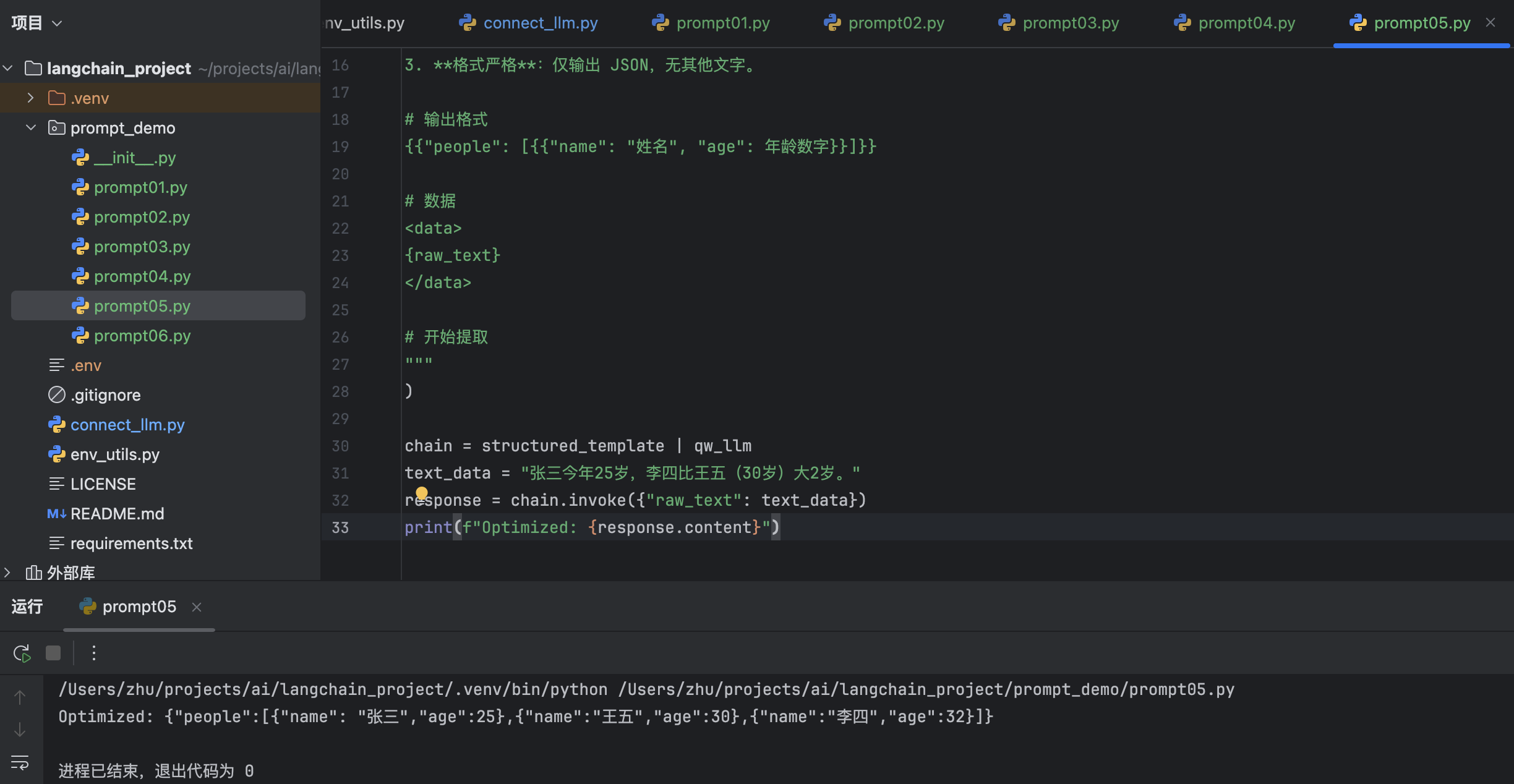Open the run panel three-dots menu
1514x784 pixels.
(93, 653)
